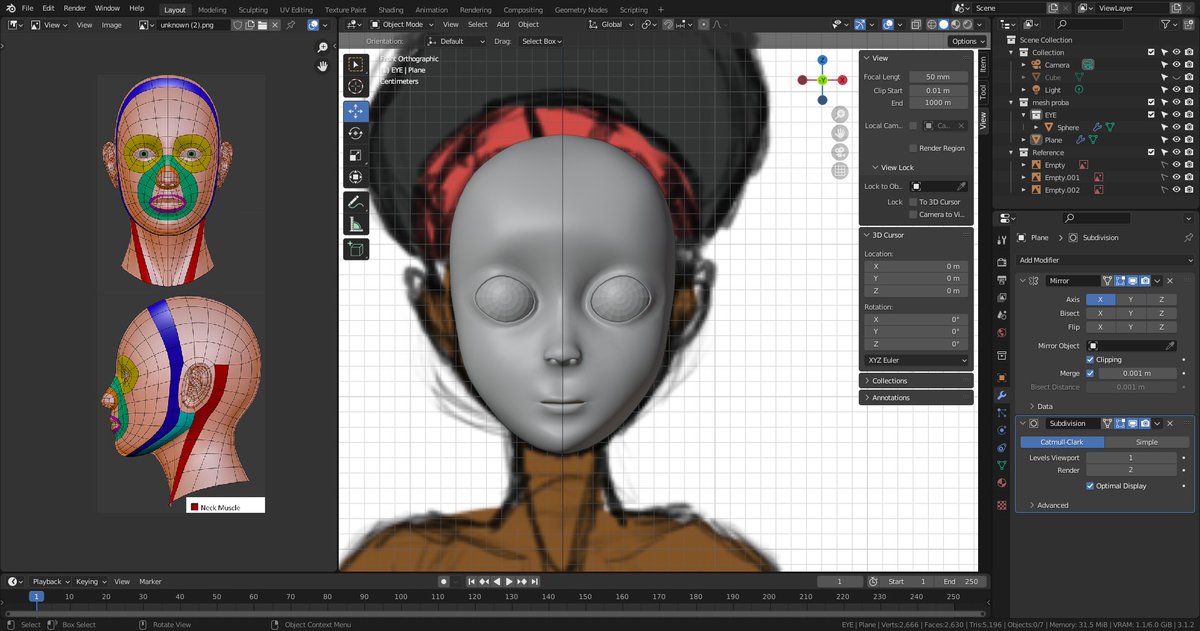Viewport: 1200px width, 631px height.
Task: Switch to the Shading workspace tab
Action: [x=391, y=9]
